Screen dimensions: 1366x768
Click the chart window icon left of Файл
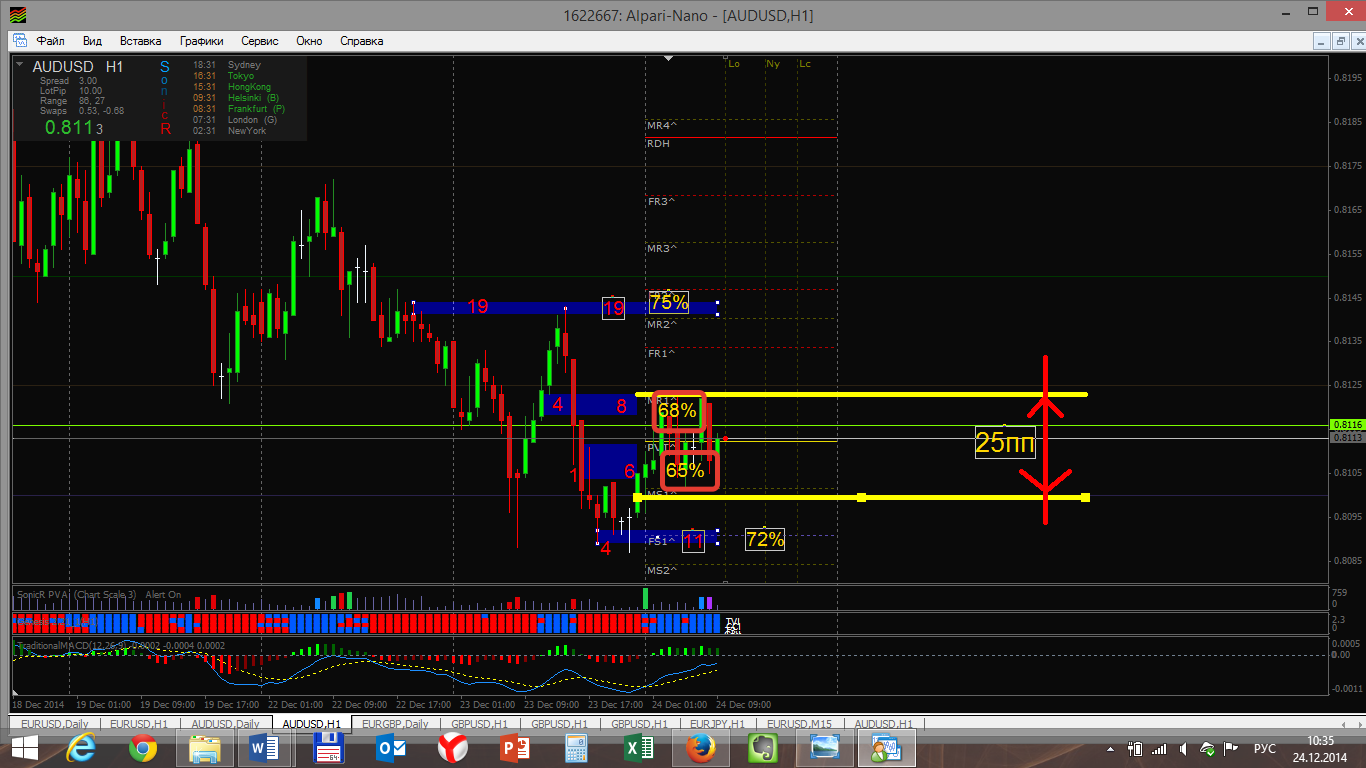click(x=20, y=41)
